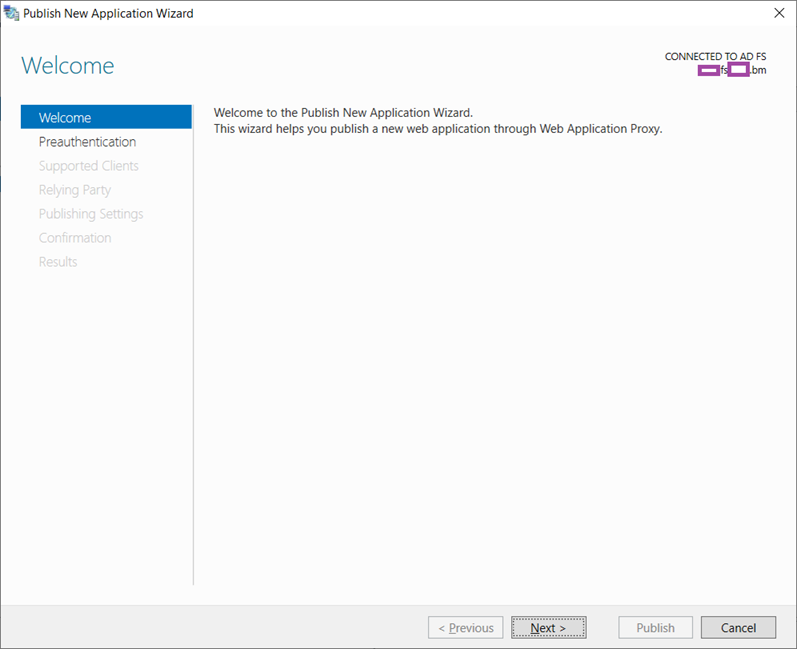This screenshot has width=797, height=649.
Task: Click the Next button
Action: (x=548, y=628)
